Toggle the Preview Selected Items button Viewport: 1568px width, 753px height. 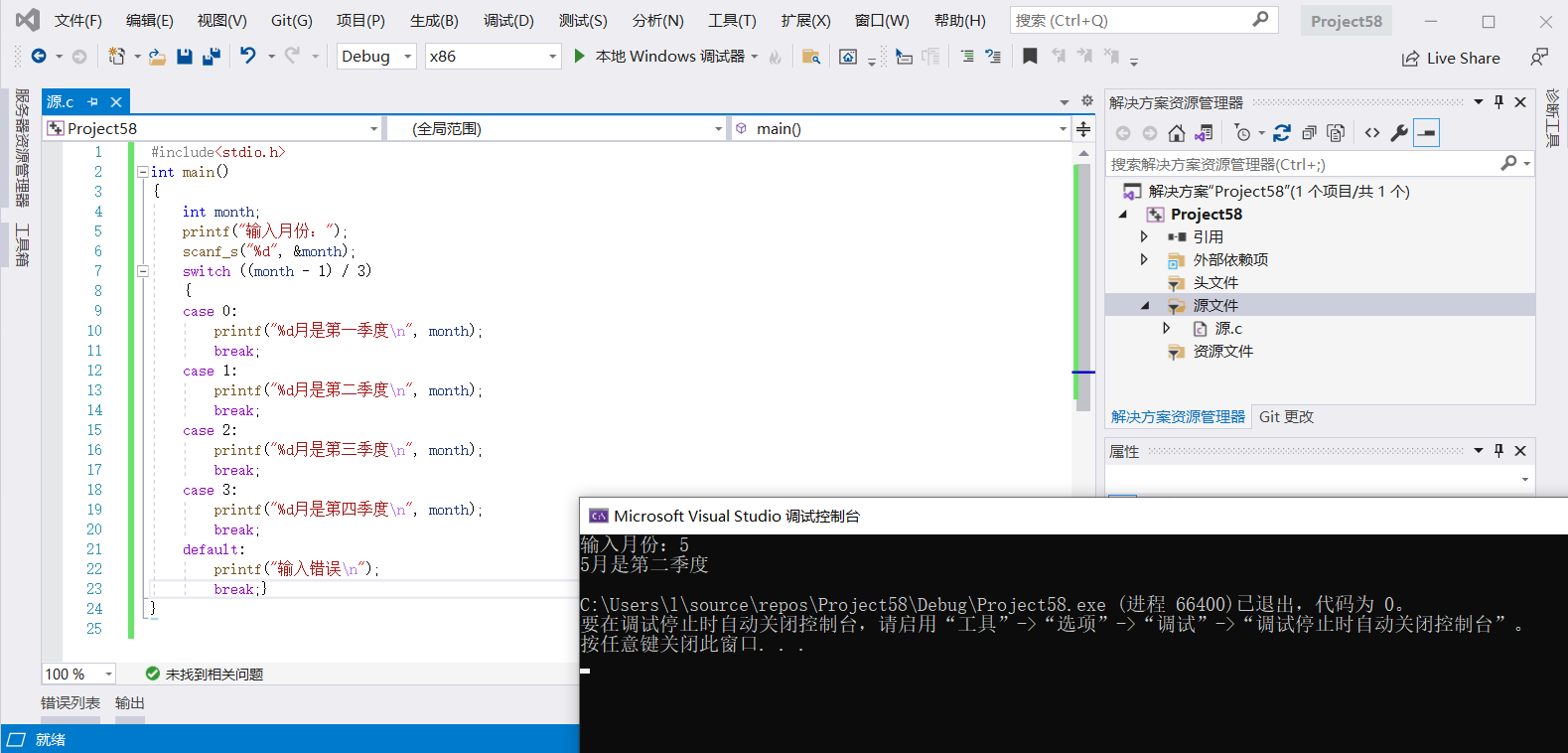tap(1426, 133)
